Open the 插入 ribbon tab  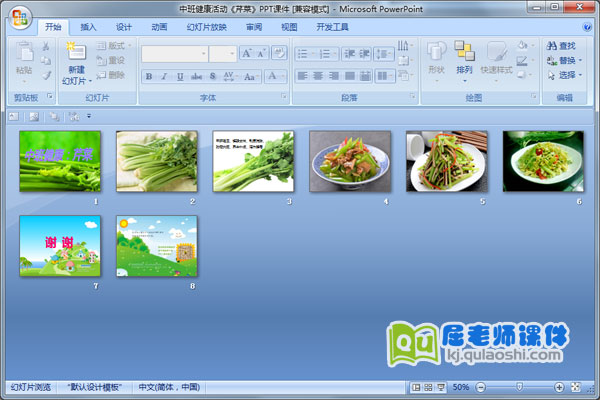88,27
